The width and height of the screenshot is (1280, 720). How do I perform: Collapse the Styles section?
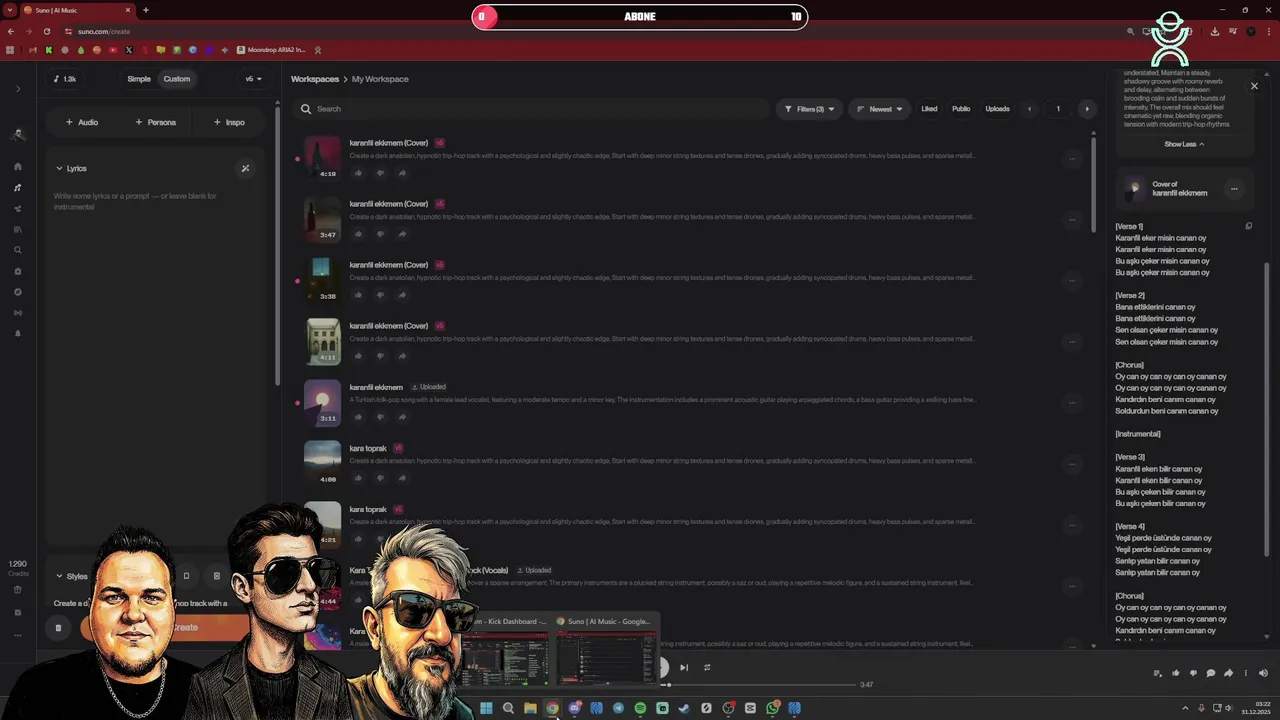71,576
